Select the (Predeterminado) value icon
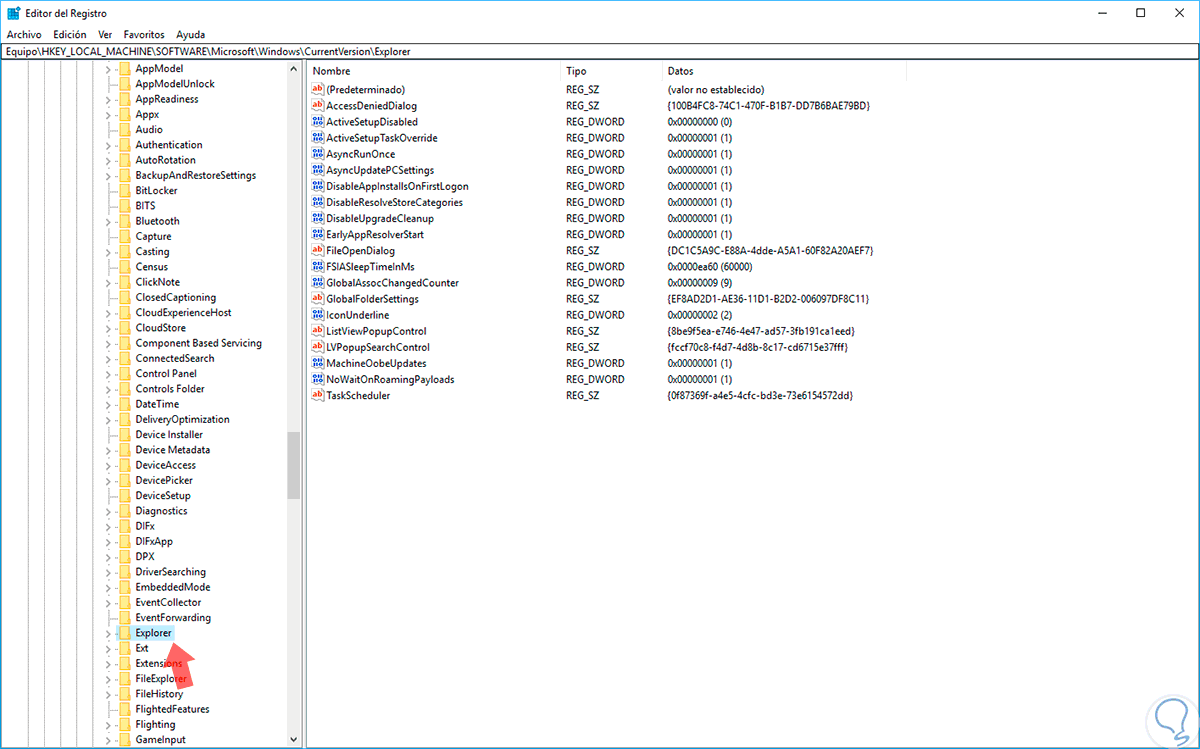This screenshot has width=1200, height=749. [318, 89]
